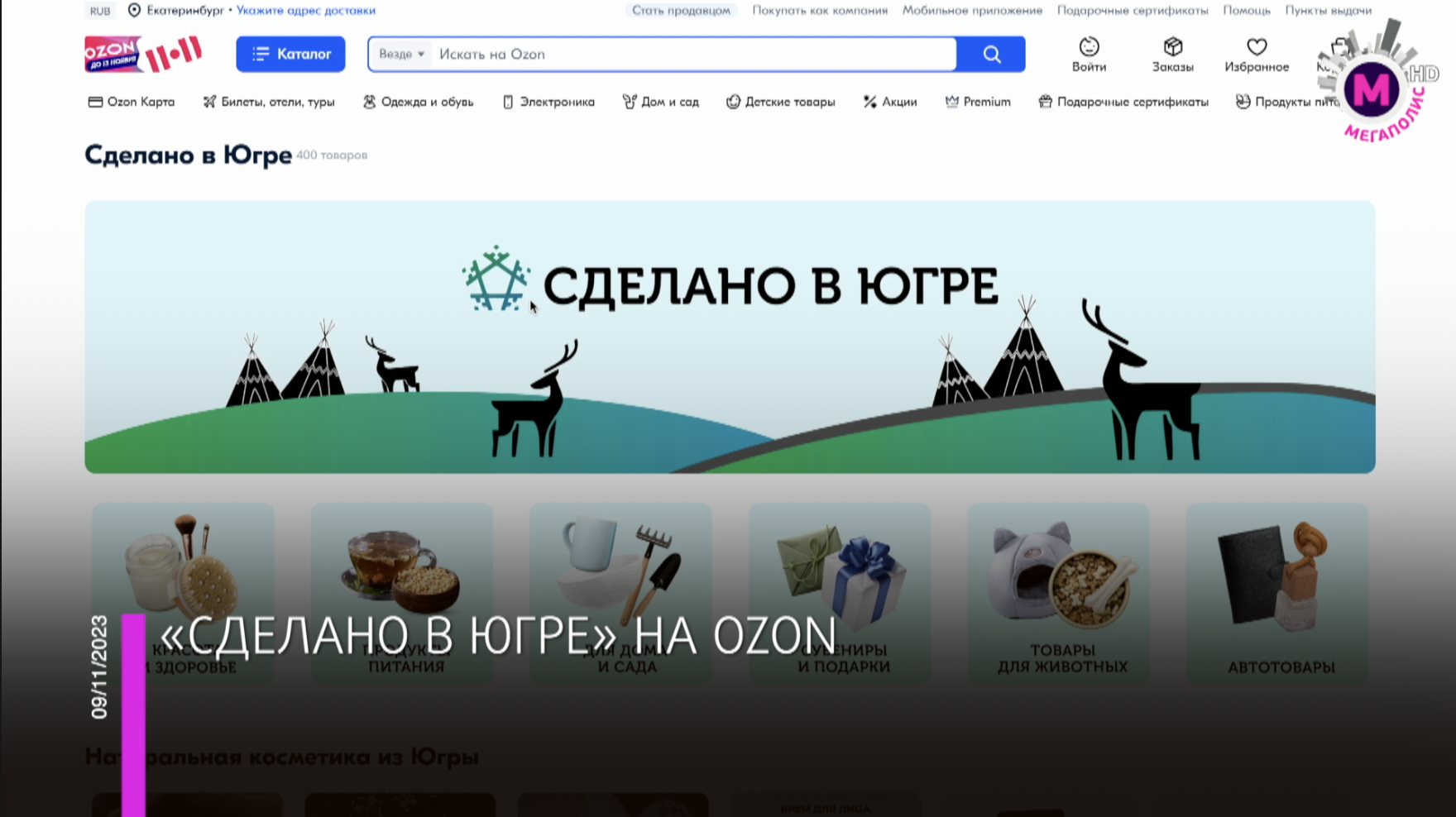Open Акции menu item
Image resolution: width=1456 pixels, height=817 pixels.
pos(890,102)
